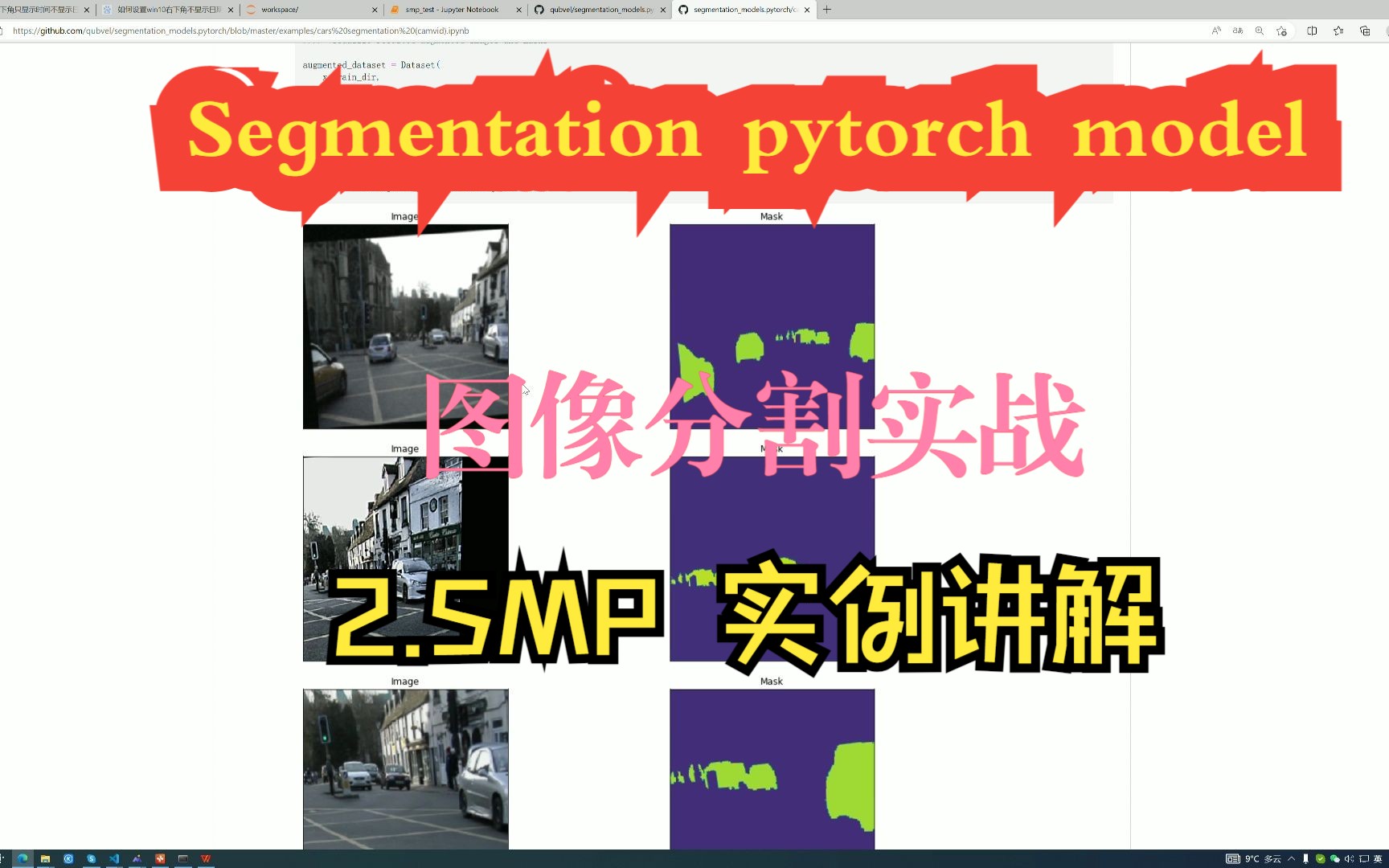The height and width of the screenshot is (868, 1389).
Task: Open the blue K app on taskbar
Action: tap(68, 858)
